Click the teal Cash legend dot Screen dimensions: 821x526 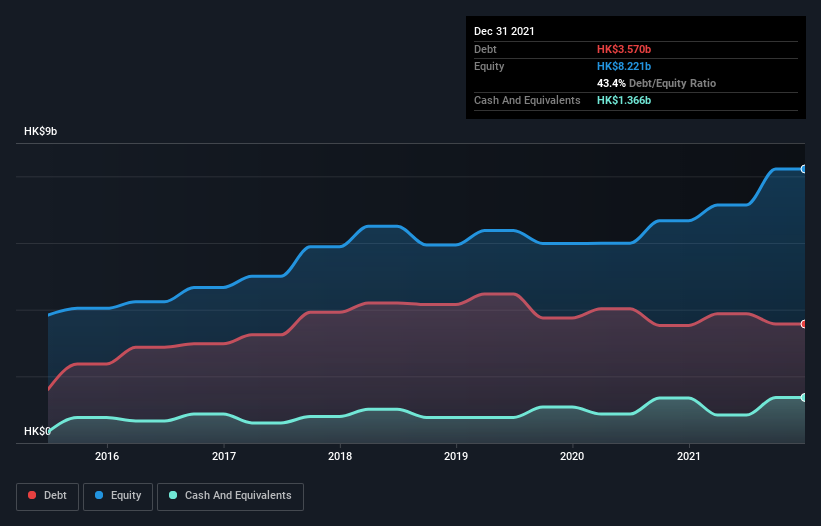point(173,495)
